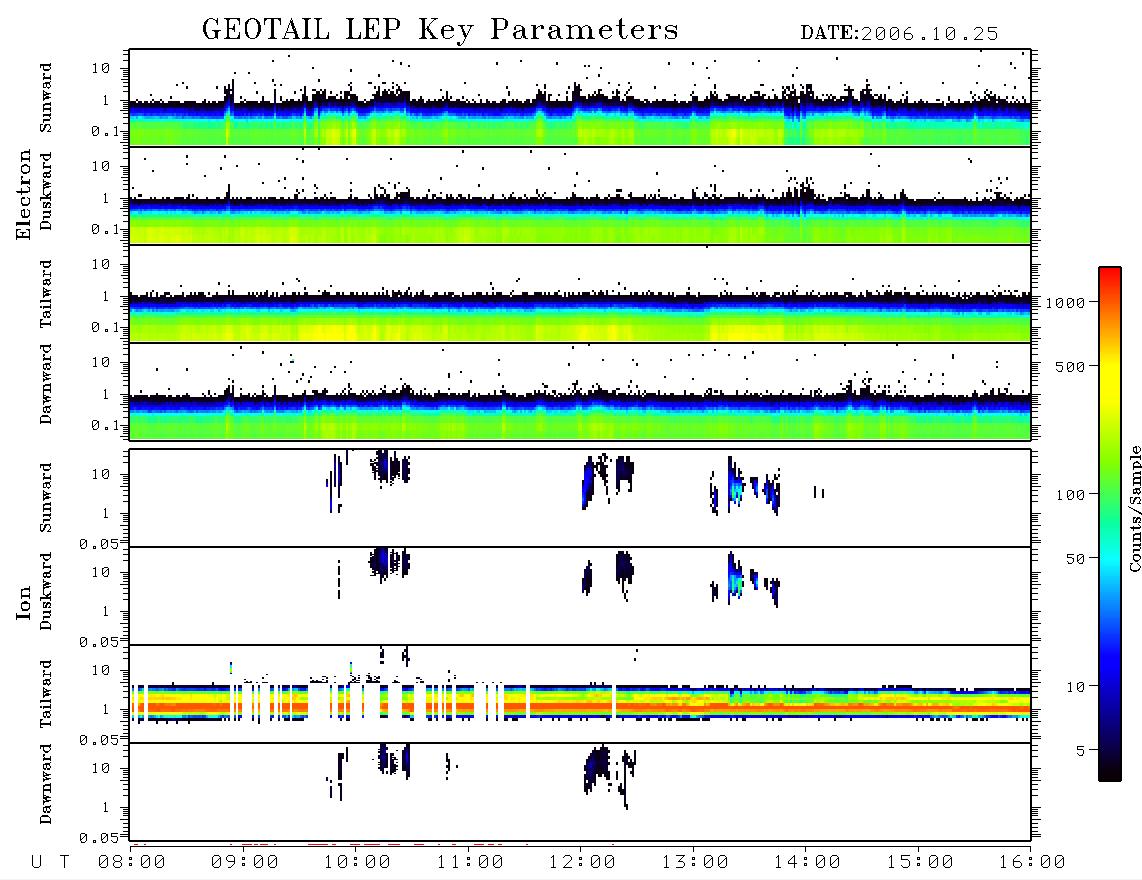Image resolution: width=1142 pixels, height=880 pixels.
Task: Click inside the Electron Tailward spectrogram
Action: 580,294
